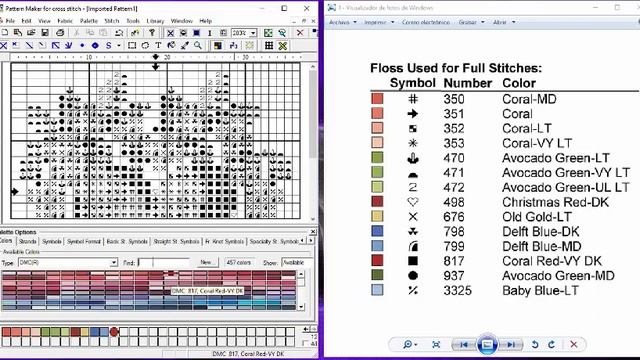Click the green crossed-threads icon beside grid
The width and height of the screenshot is (640, 360).
[x=282, y=46]
